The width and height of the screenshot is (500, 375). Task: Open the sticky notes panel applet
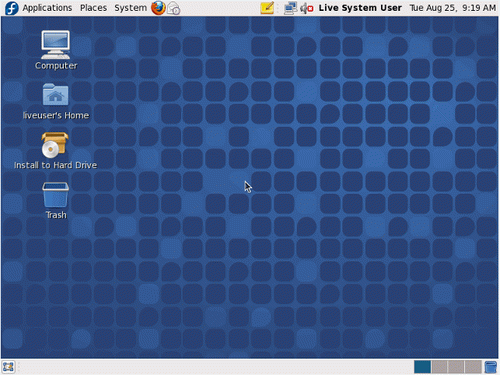[x=267, y=8]
